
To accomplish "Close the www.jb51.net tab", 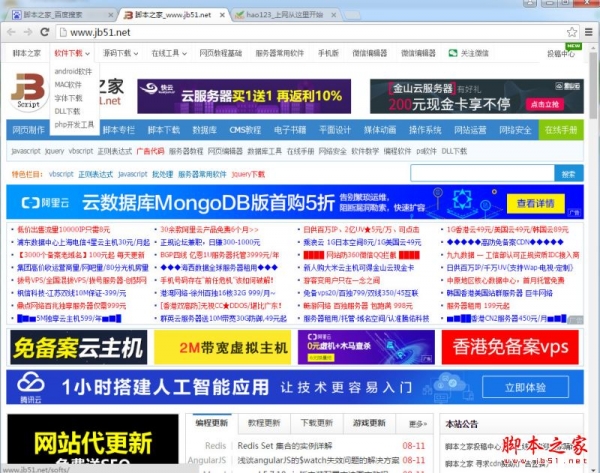I will [x=222, y=15].
